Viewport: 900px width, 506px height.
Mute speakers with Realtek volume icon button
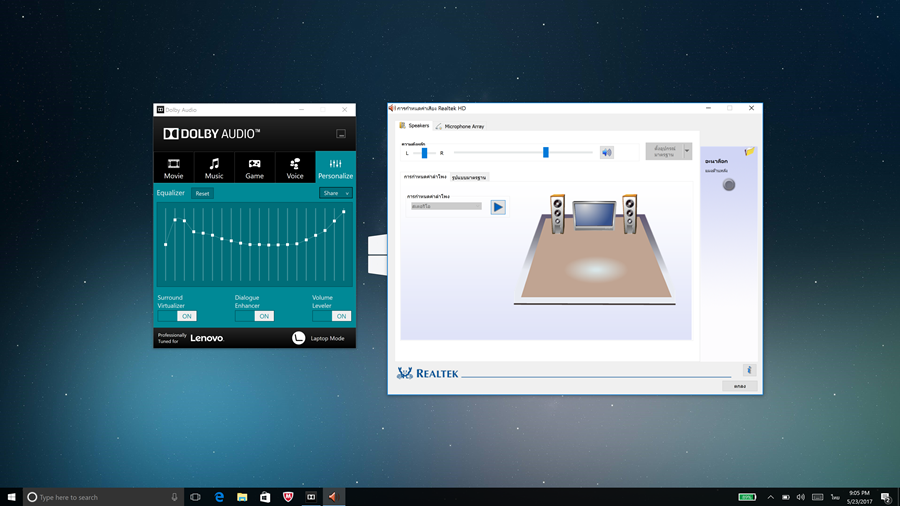pos(607,152)
